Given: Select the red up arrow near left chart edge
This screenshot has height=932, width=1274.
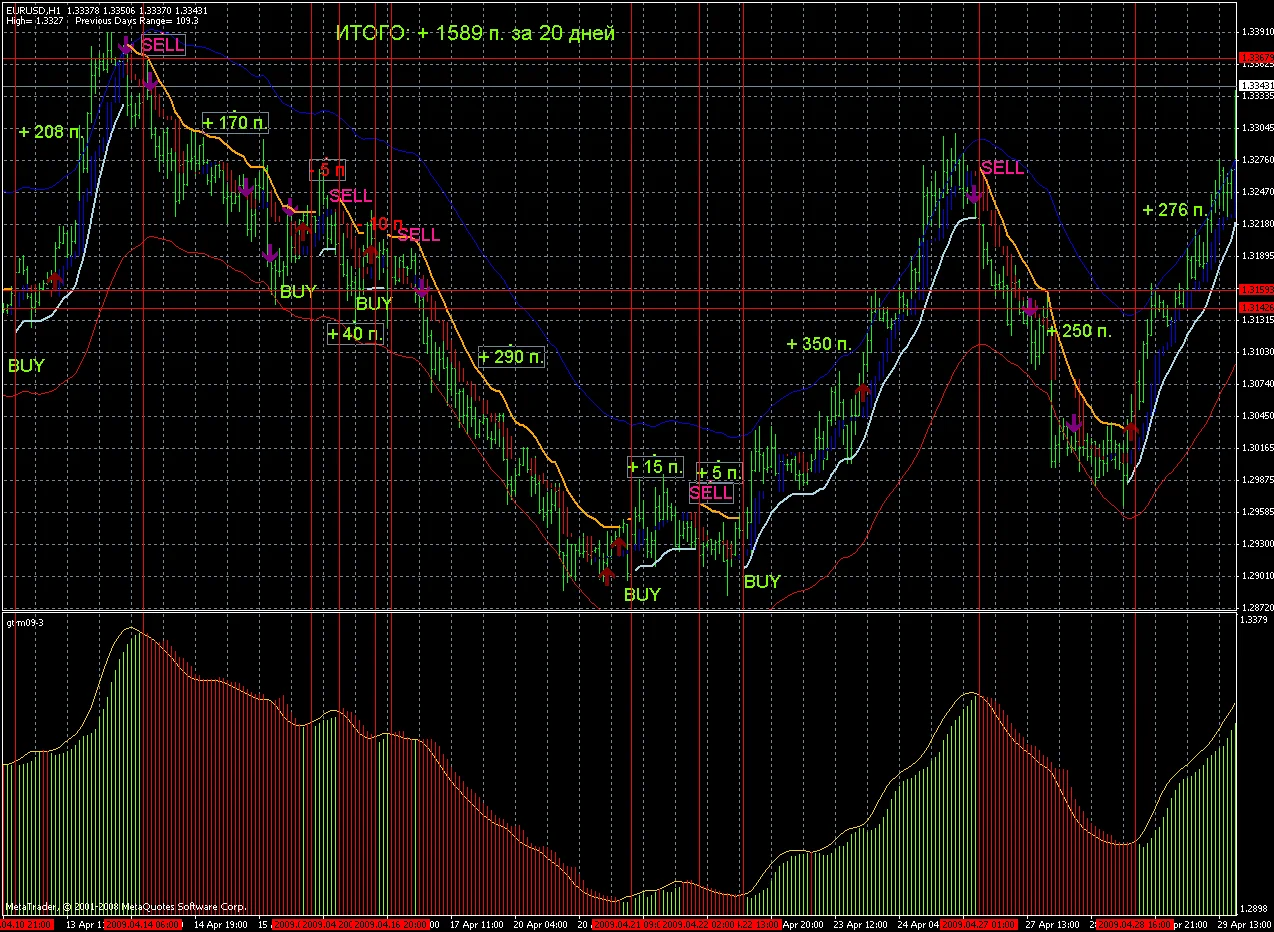Looking at the screenshot, I should (x=55, y=281).
